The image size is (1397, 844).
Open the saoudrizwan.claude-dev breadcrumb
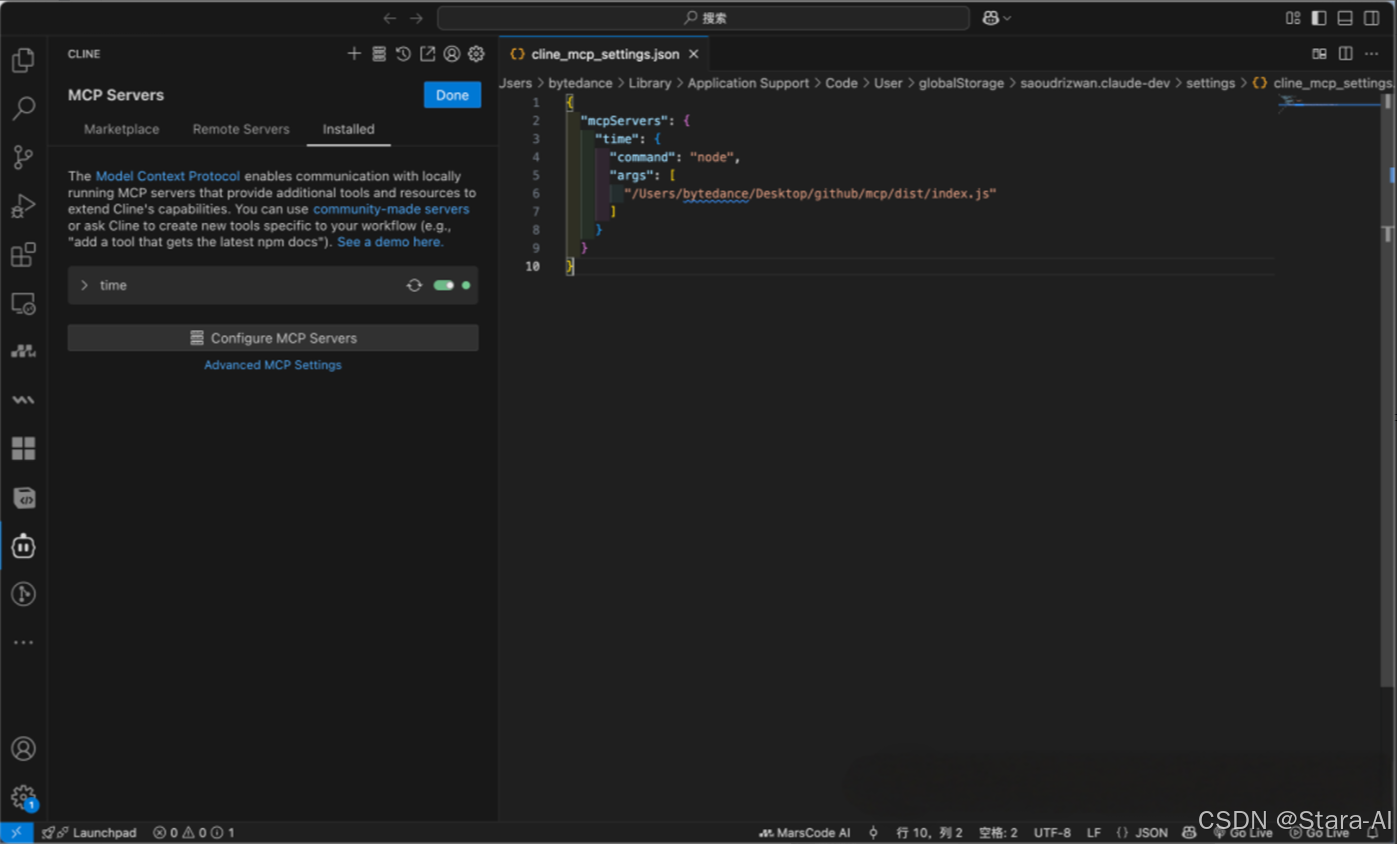click(x=1095, y=83)
